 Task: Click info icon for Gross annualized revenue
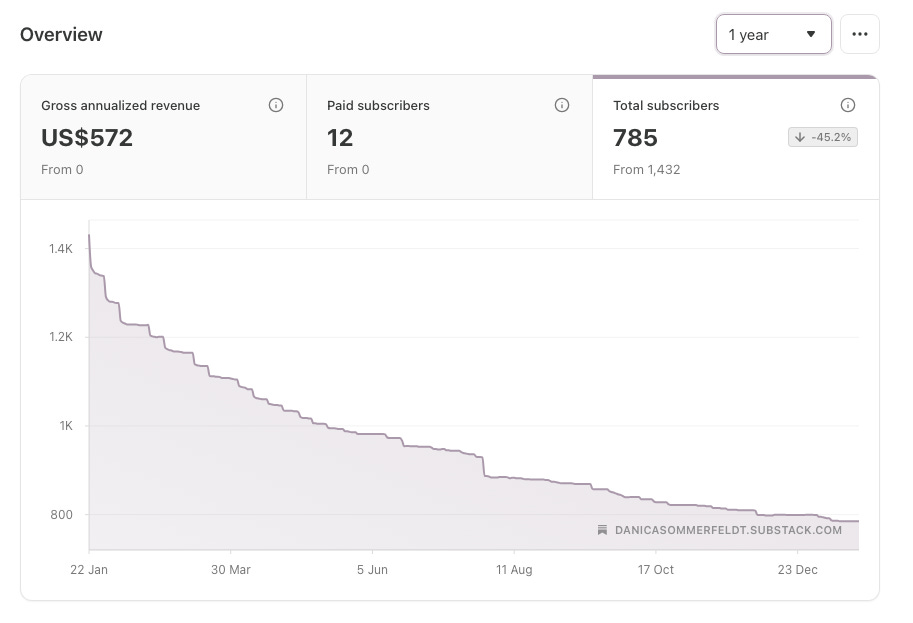point(276,105)
